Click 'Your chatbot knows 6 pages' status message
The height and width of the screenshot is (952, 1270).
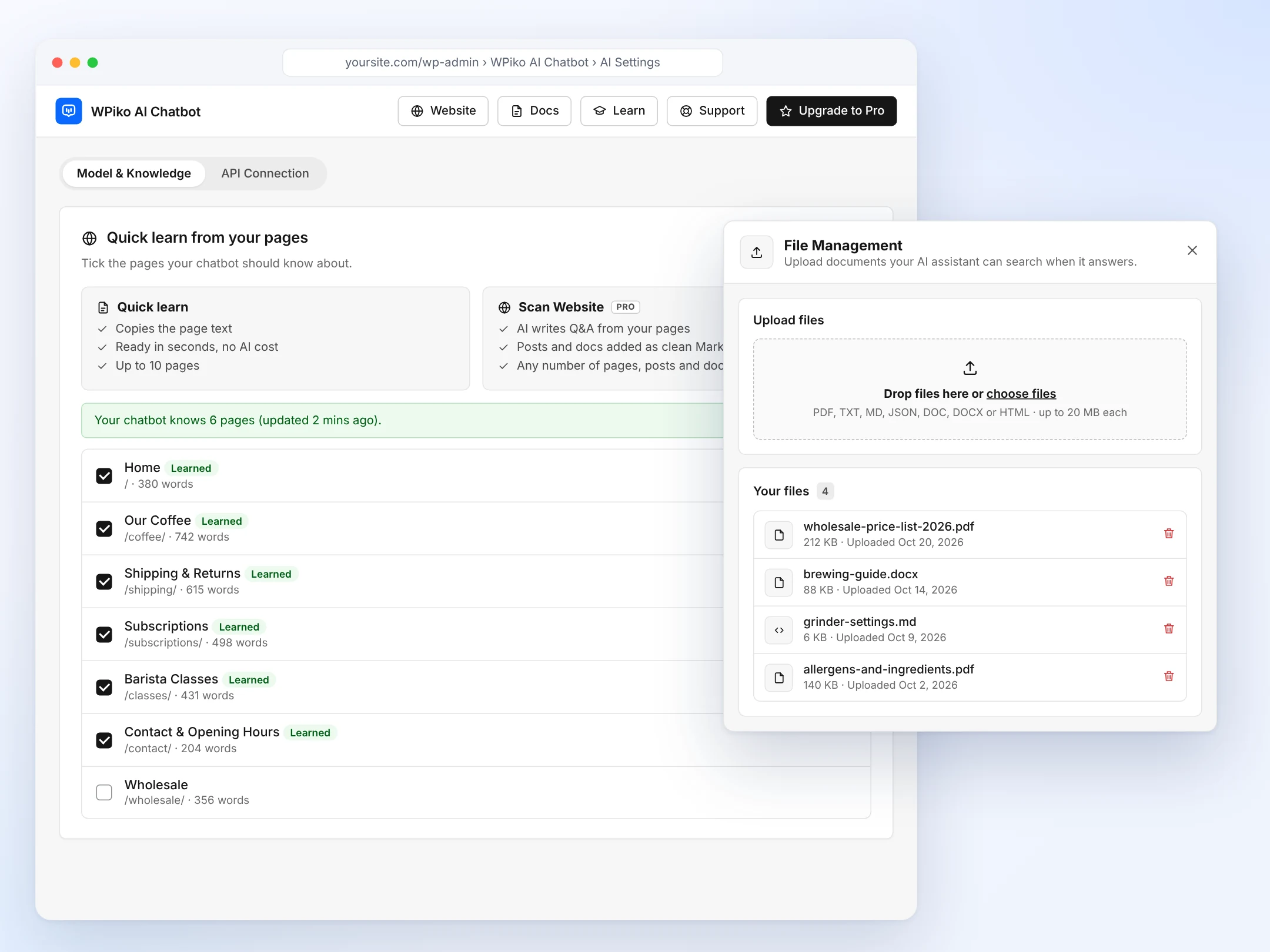click(x=238, y=420)
